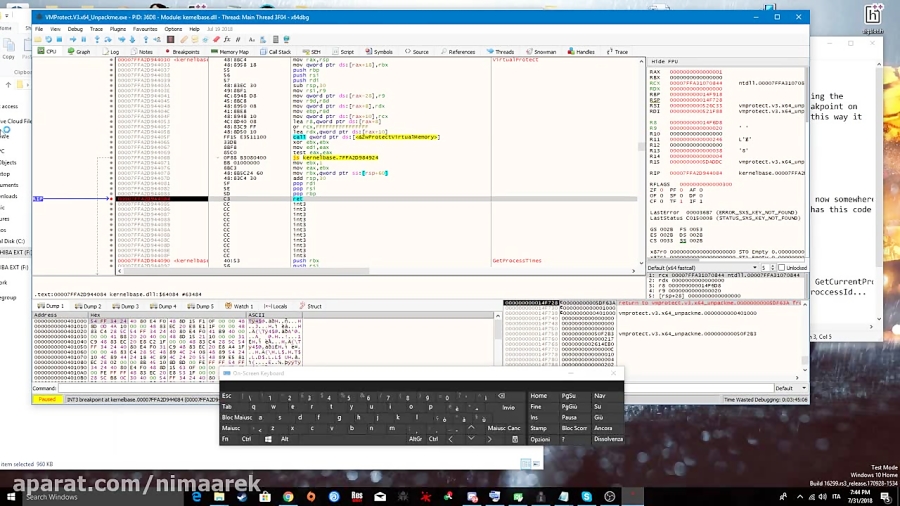
Task: Open Google Chrome from the taskbar
Action: pyautogui.click(x=288, y=497)
